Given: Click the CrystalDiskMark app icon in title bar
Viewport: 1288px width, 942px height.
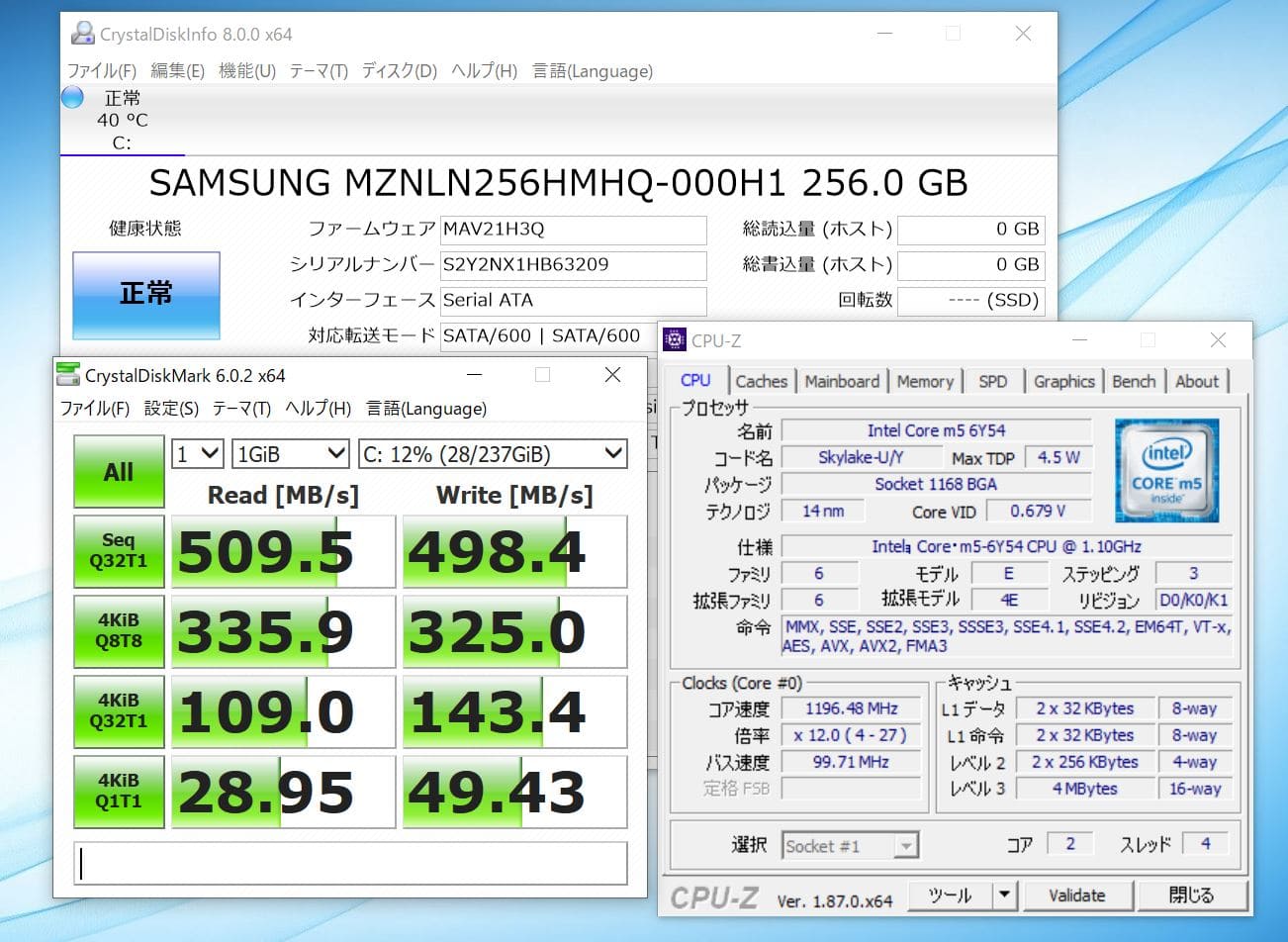Looking at the screenshot, I should [x=68, y=375].
